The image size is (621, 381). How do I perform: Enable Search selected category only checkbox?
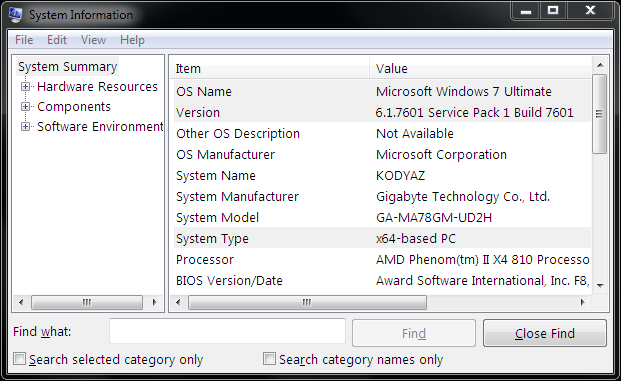tap(19, 359)
